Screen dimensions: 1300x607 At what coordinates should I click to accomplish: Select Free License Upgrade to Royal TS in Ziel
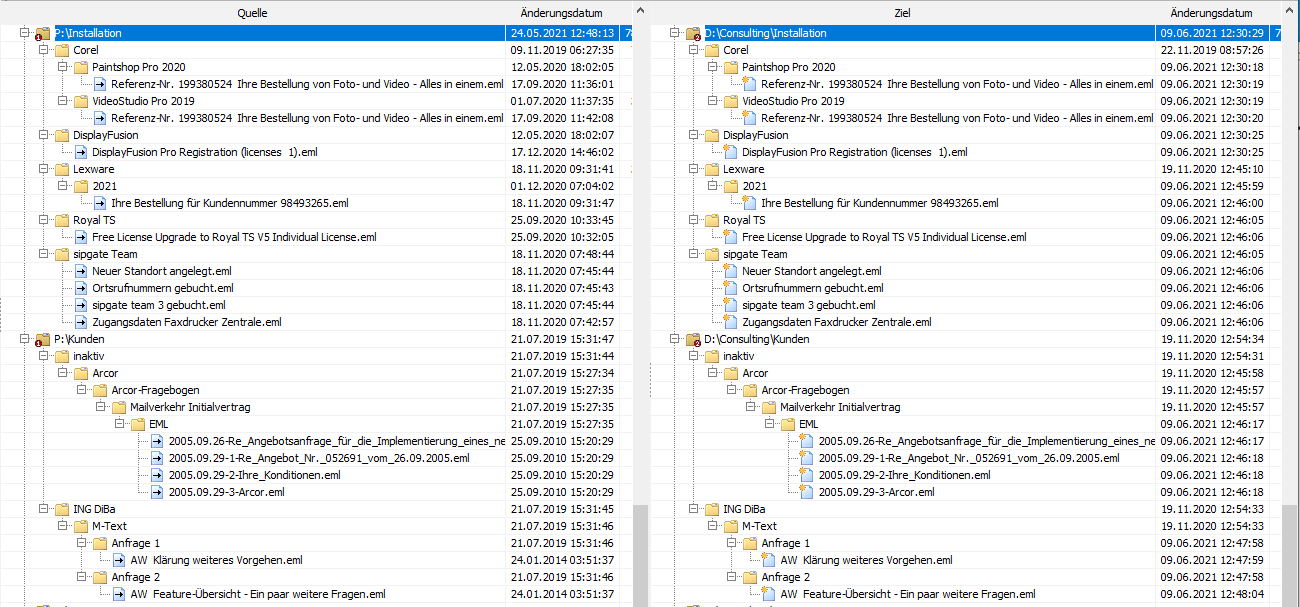tap(883, 238)
